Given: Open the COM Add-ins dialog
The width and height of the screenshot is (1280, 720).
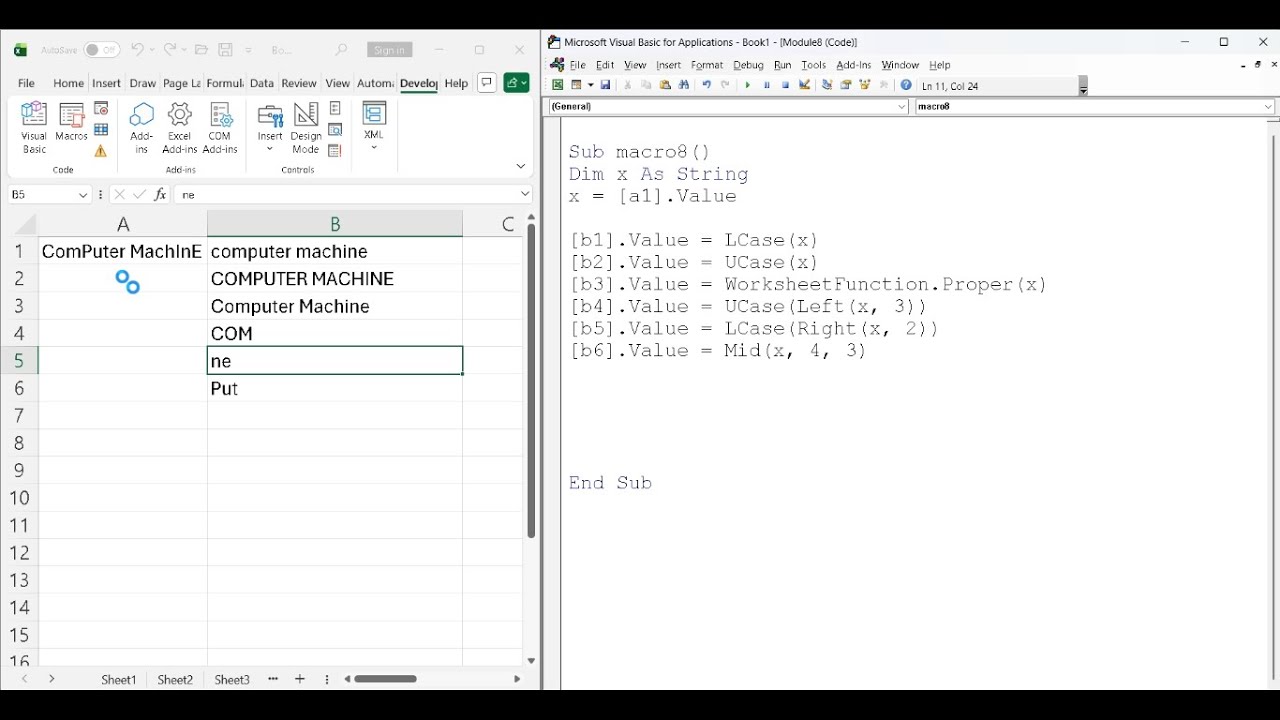Looking at the screenshot, I should (x=220, y=128).
